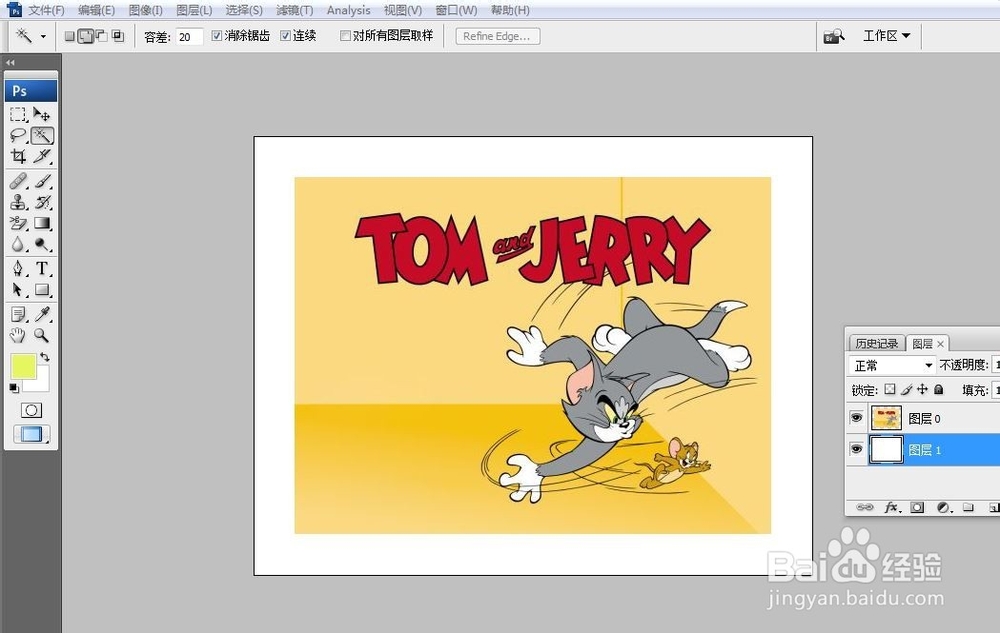Toggle lock all padlock icon
Screen dimensions: 1000x633
(x=938, y=389)
